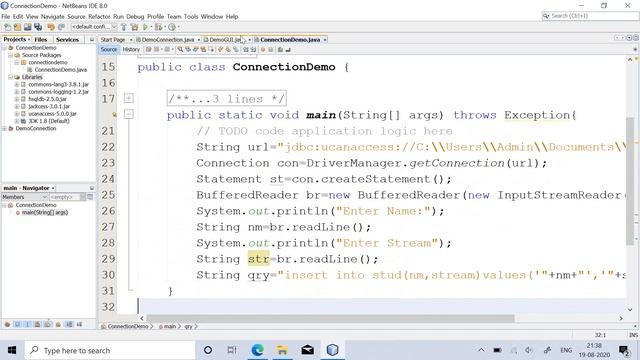
Task: Open the Refactor menu
Action: tap(99, 17)
